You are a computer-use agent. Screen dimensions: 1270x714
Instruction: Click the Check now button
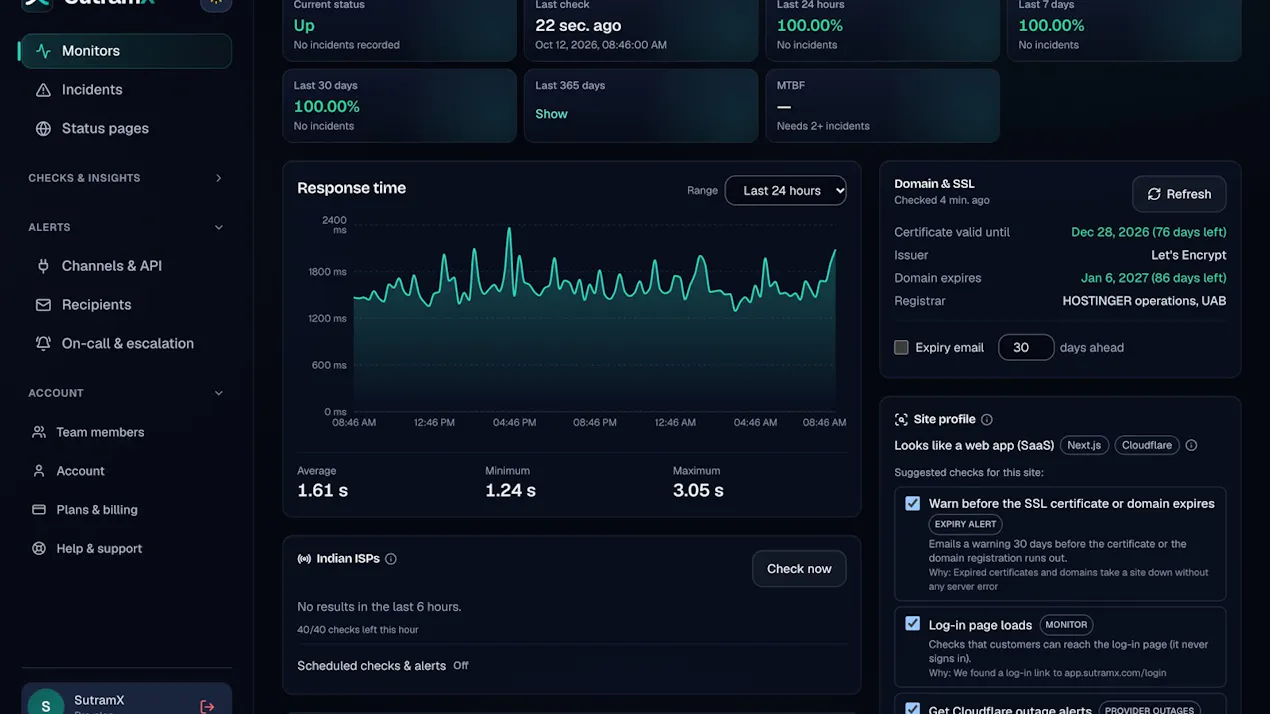[799, 569]
